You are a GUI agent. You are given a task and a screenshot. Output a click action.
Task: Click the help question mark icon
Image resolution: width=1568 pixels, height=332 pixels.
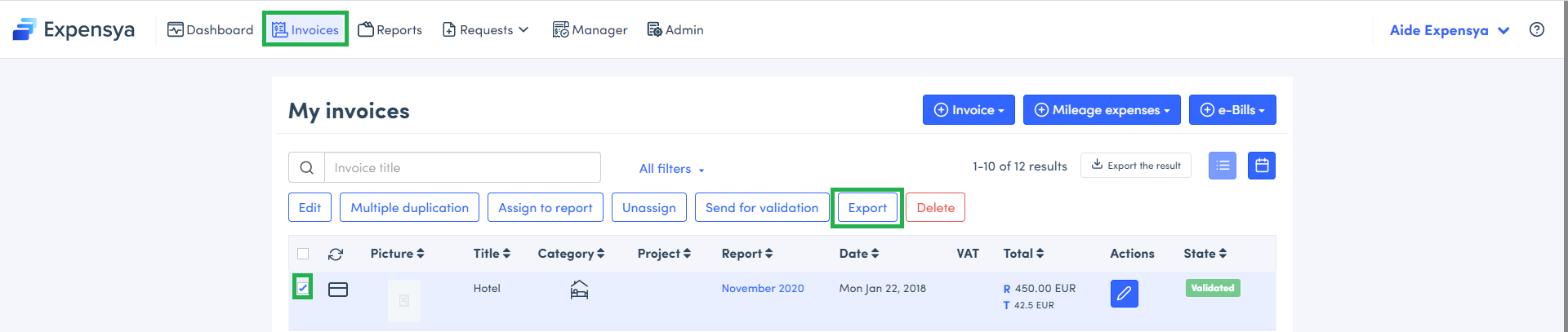(1536, 29)
